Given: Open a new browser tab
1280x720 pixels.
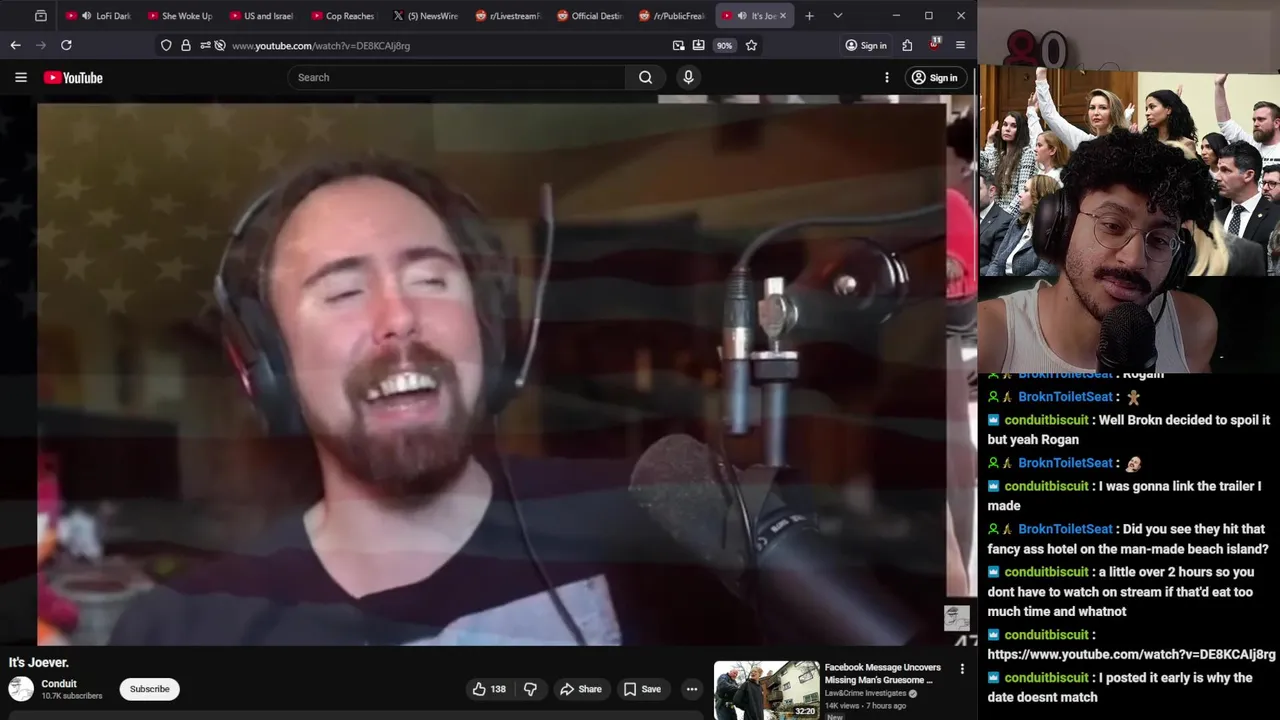Looking at the screenshot, I should [809, 16].
